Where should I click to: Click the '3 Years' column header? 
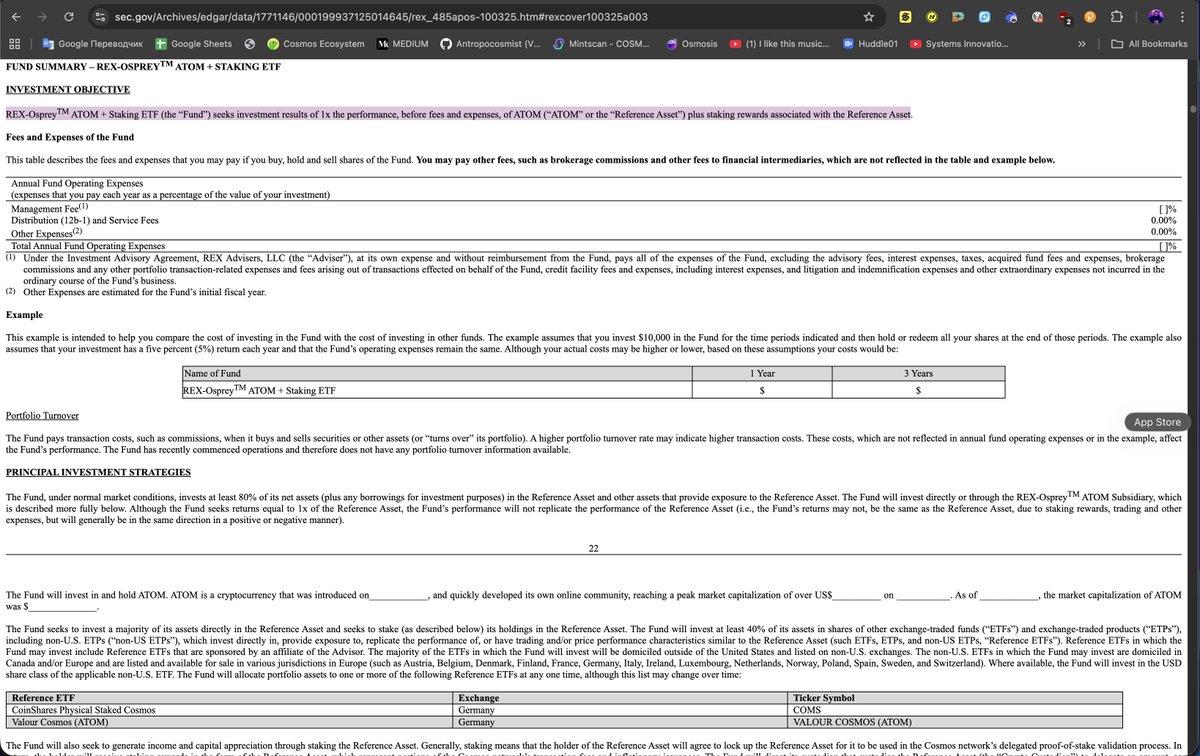[x=918, y=373]
